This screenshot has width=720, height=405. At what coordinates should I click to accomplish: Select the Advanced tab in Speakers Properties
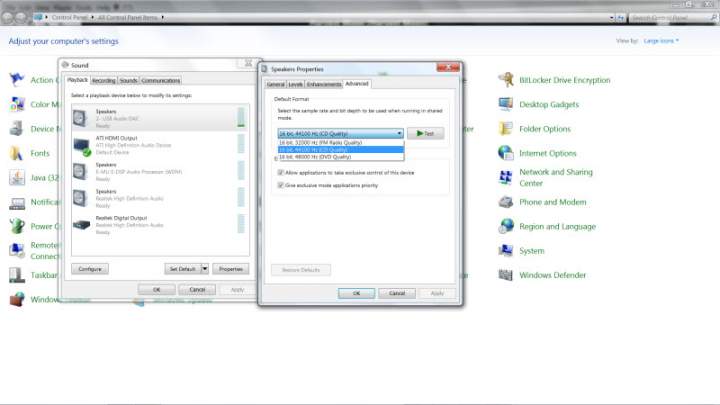(357, 84)
